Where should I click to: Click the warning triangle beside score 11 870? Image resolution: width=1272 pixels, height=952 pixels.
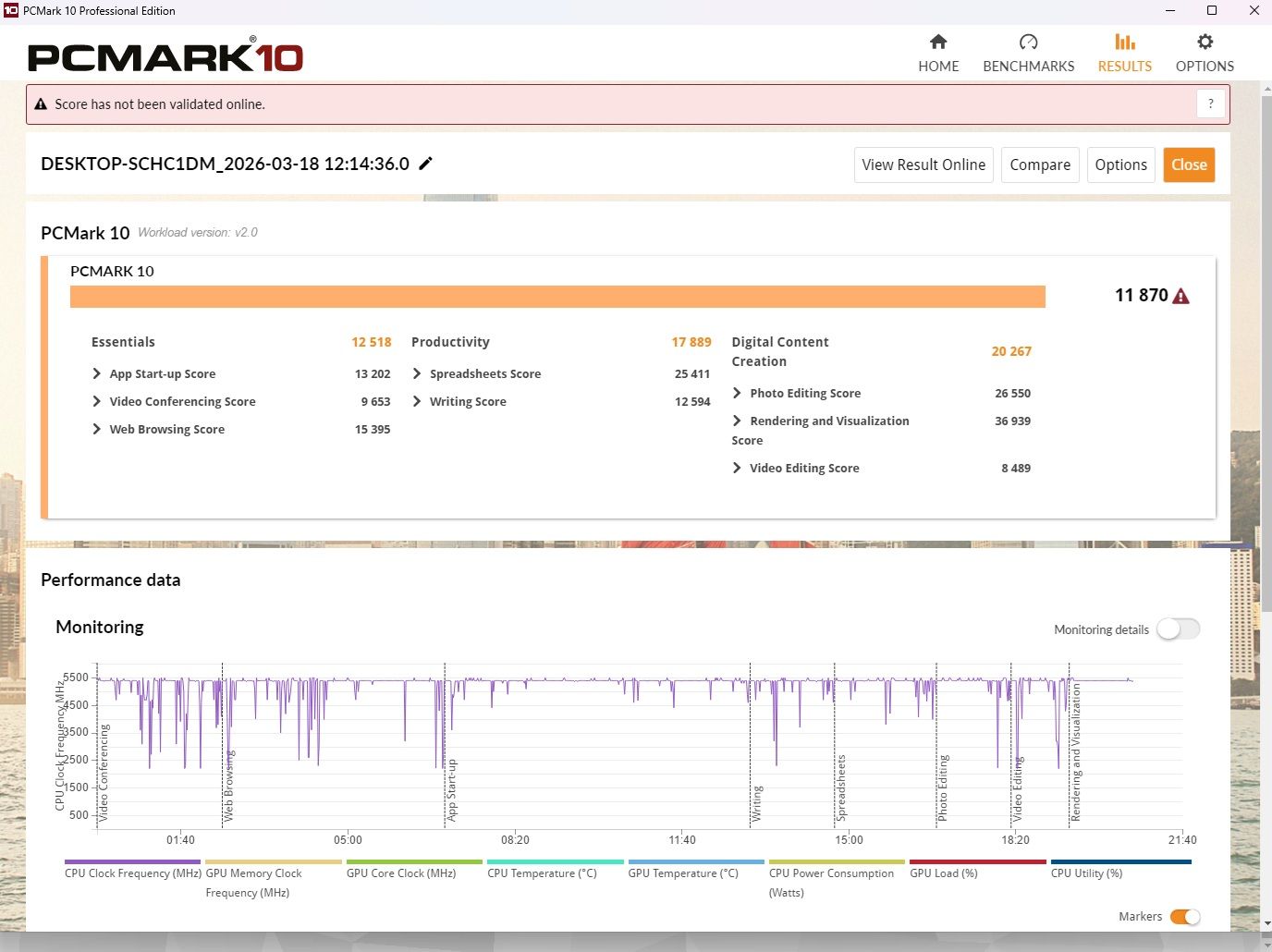pos(1180,296)
